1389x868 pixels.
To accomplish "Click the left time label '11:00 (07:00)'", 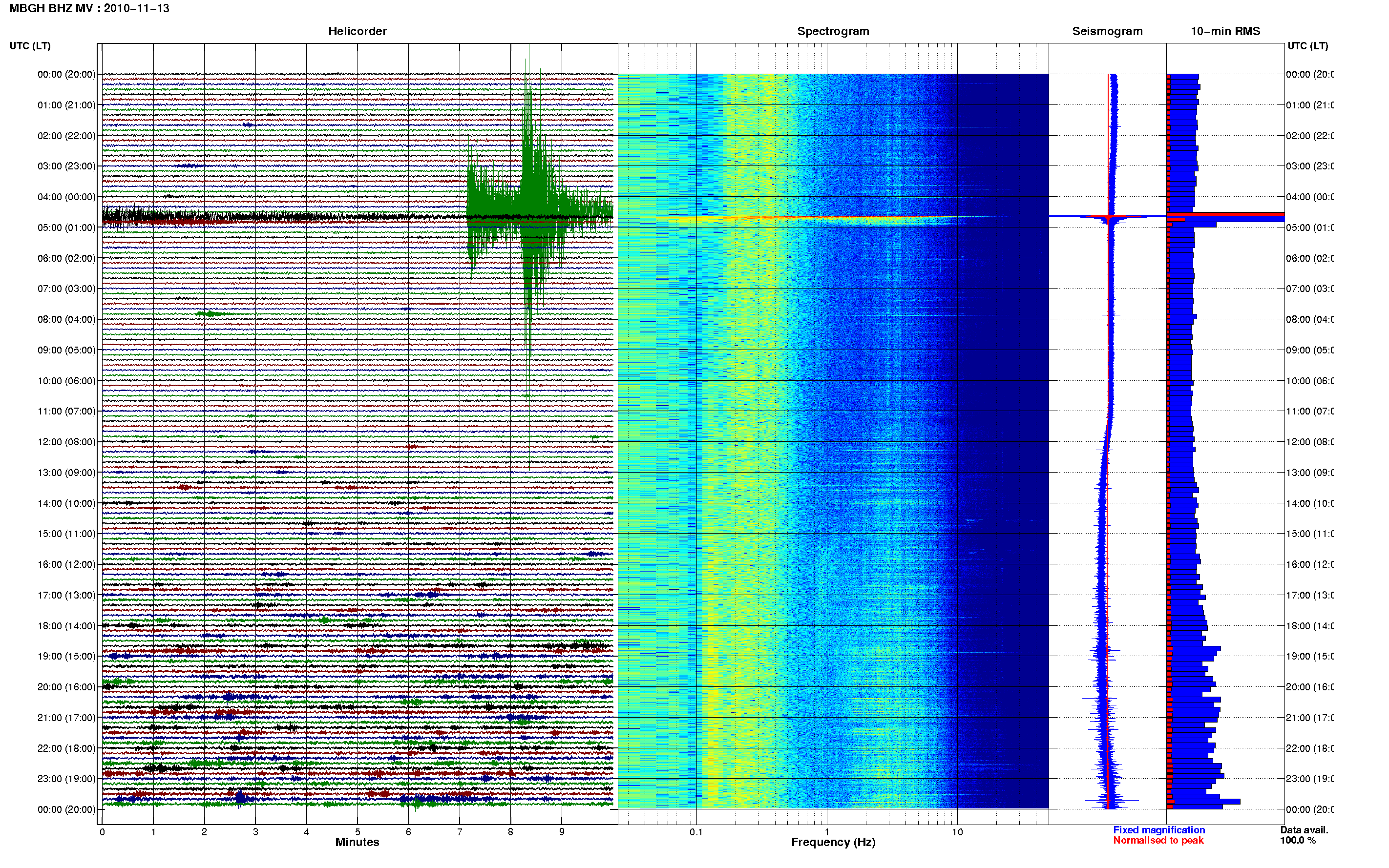I will pos(66,411).
